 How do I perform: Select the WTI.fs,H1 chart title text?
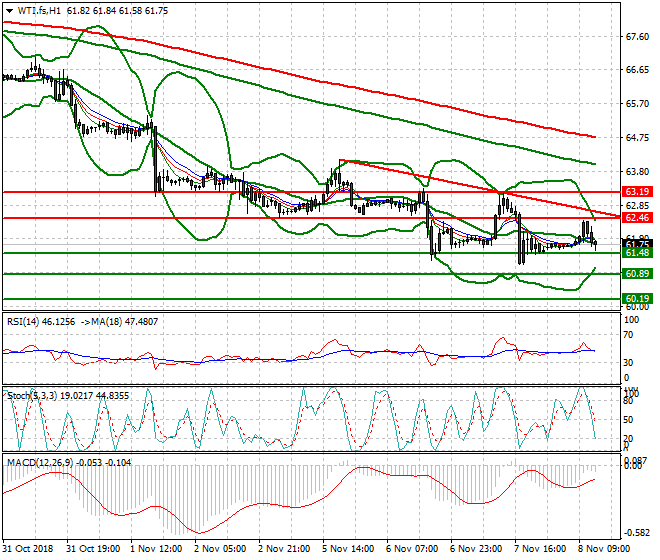tap(39, 11)
